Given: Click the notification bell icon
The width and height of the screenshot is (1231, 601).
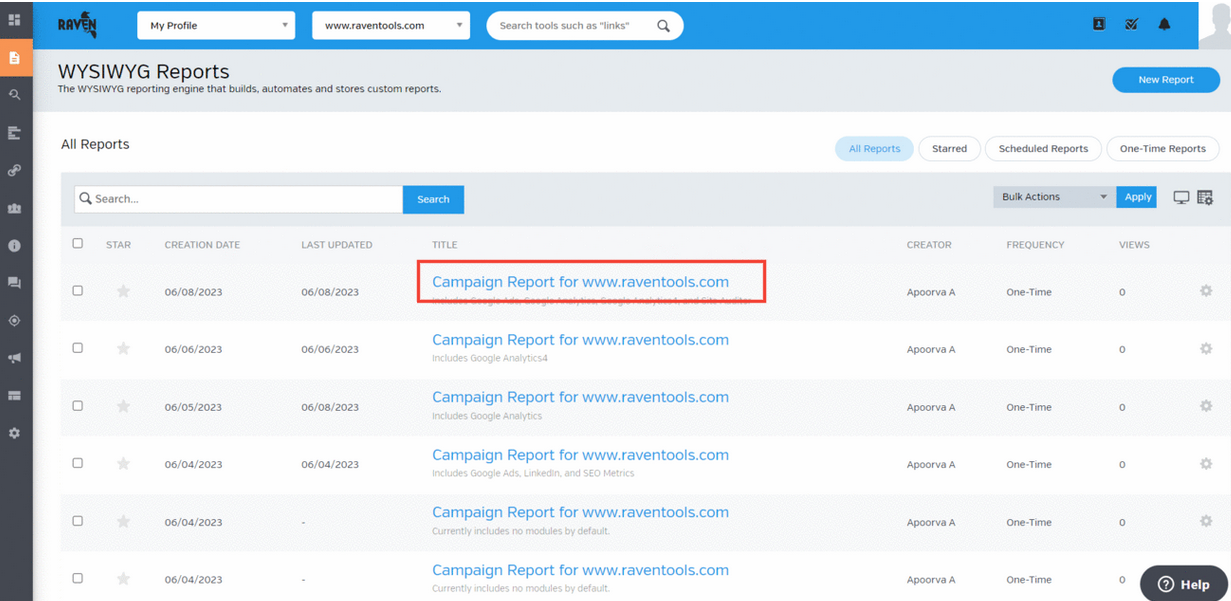Looking at the screenshot, I should click(x=1164, y=25).
